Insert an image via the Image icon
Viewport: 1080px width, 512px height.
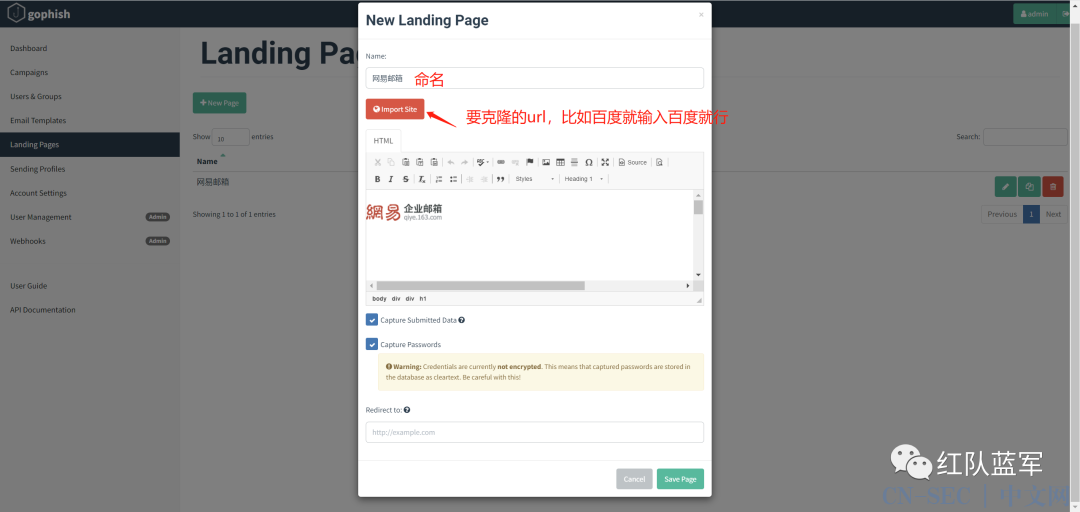(546, 162)
